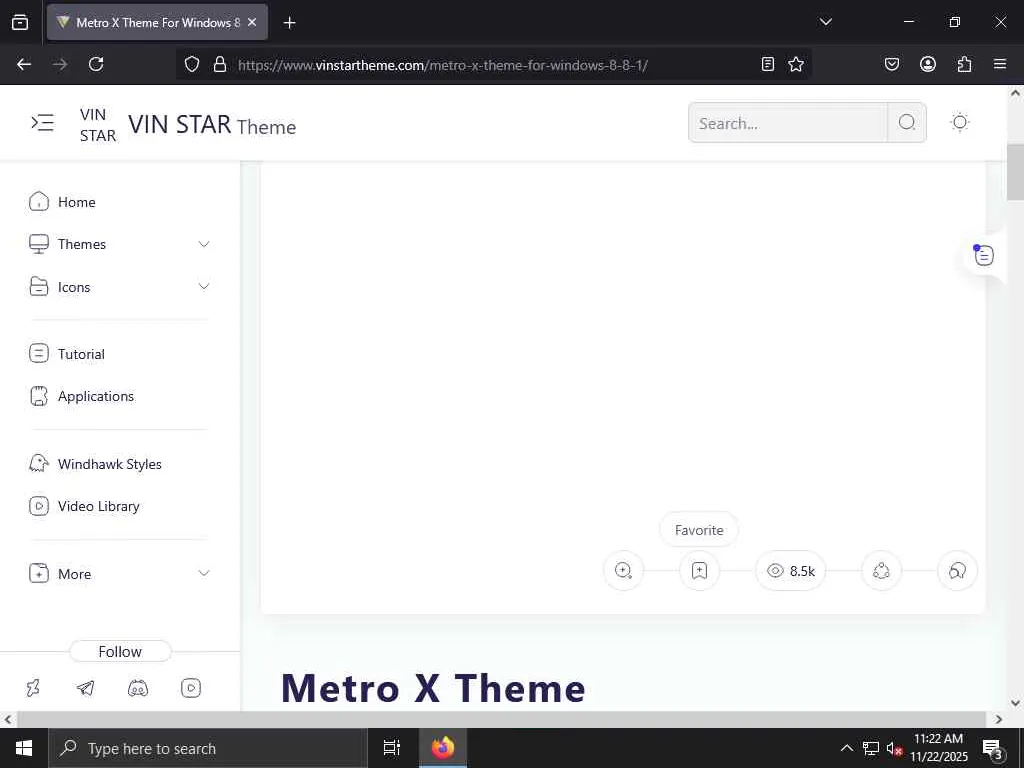Click the horizontal scrollbar right arrow

click(999, 720)
